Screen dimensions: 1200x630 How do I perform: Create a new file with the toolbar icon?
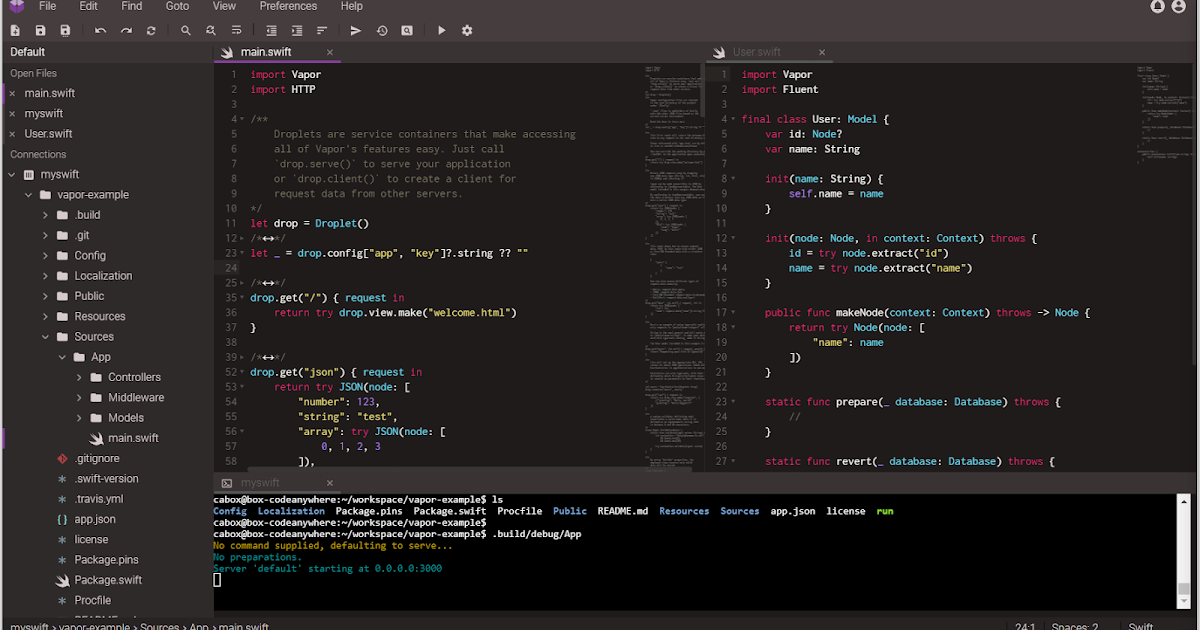click(16, 31)
